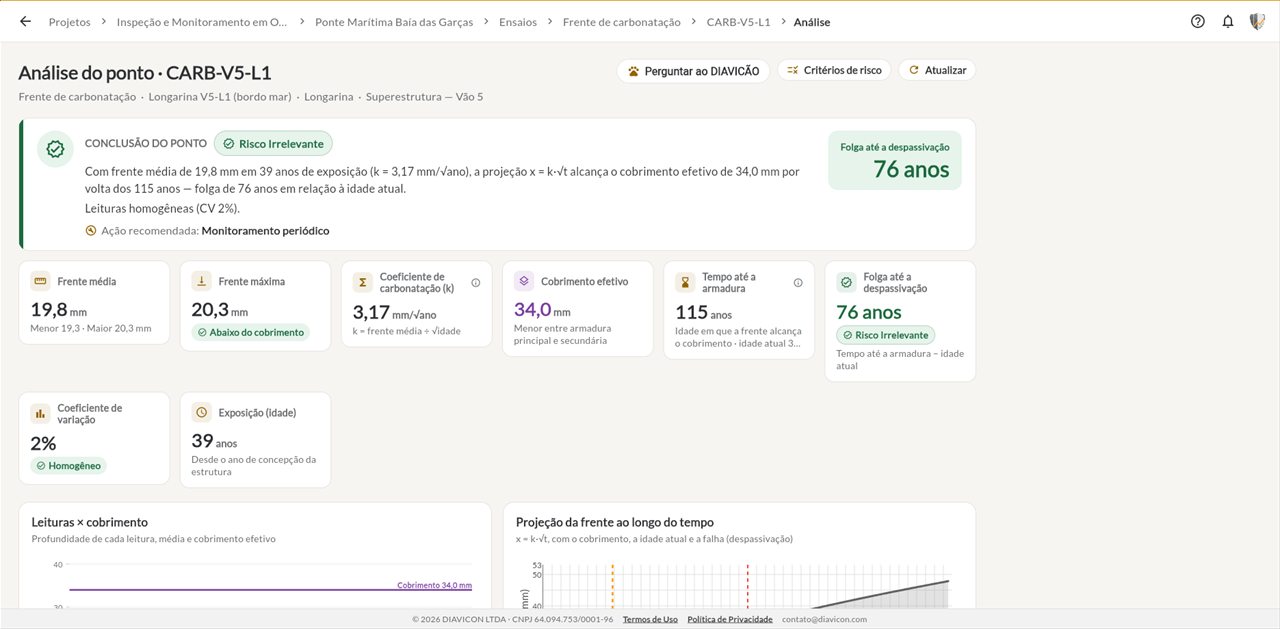Click the icon beside Ação recomendada
Screen dimensions: 1280x629
pyautogui.click(x=91, y=231)
